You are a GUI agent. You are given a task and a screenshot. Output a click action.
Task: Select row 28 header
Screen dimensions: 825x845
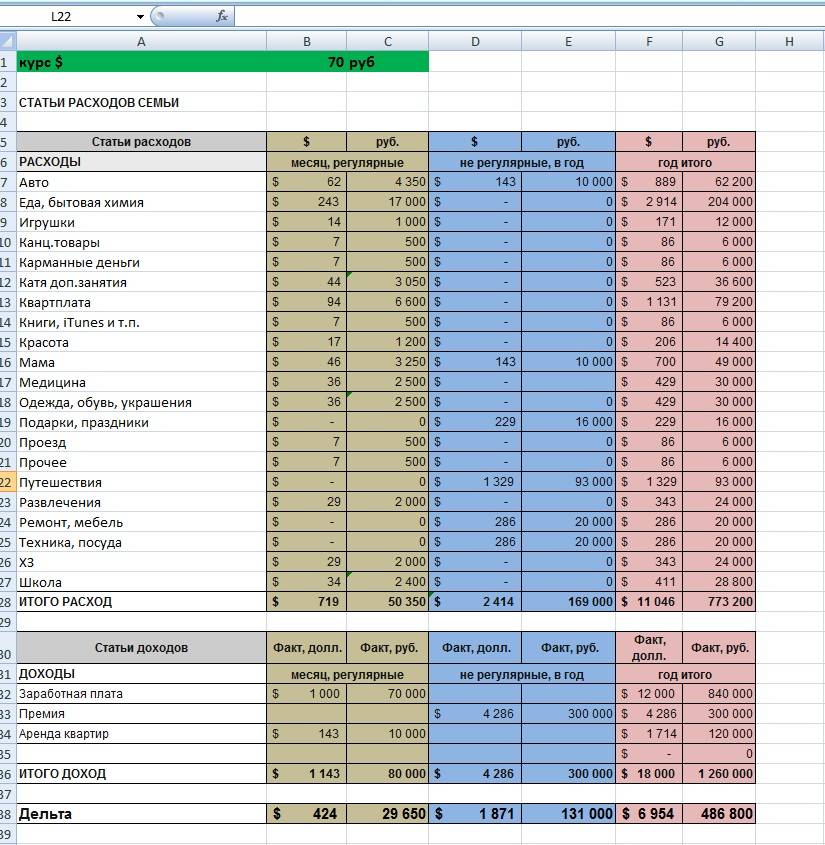(8, 602)
